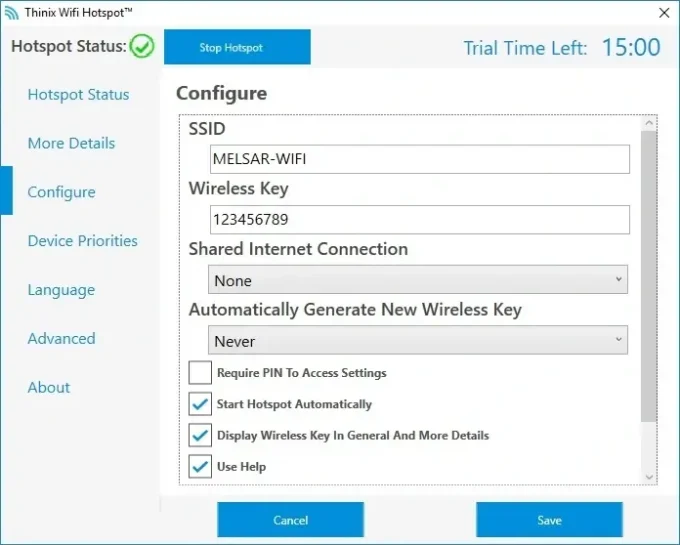Toggle Display Wireless Key In General checkbox
680x545 pixels.
point(200,435)
